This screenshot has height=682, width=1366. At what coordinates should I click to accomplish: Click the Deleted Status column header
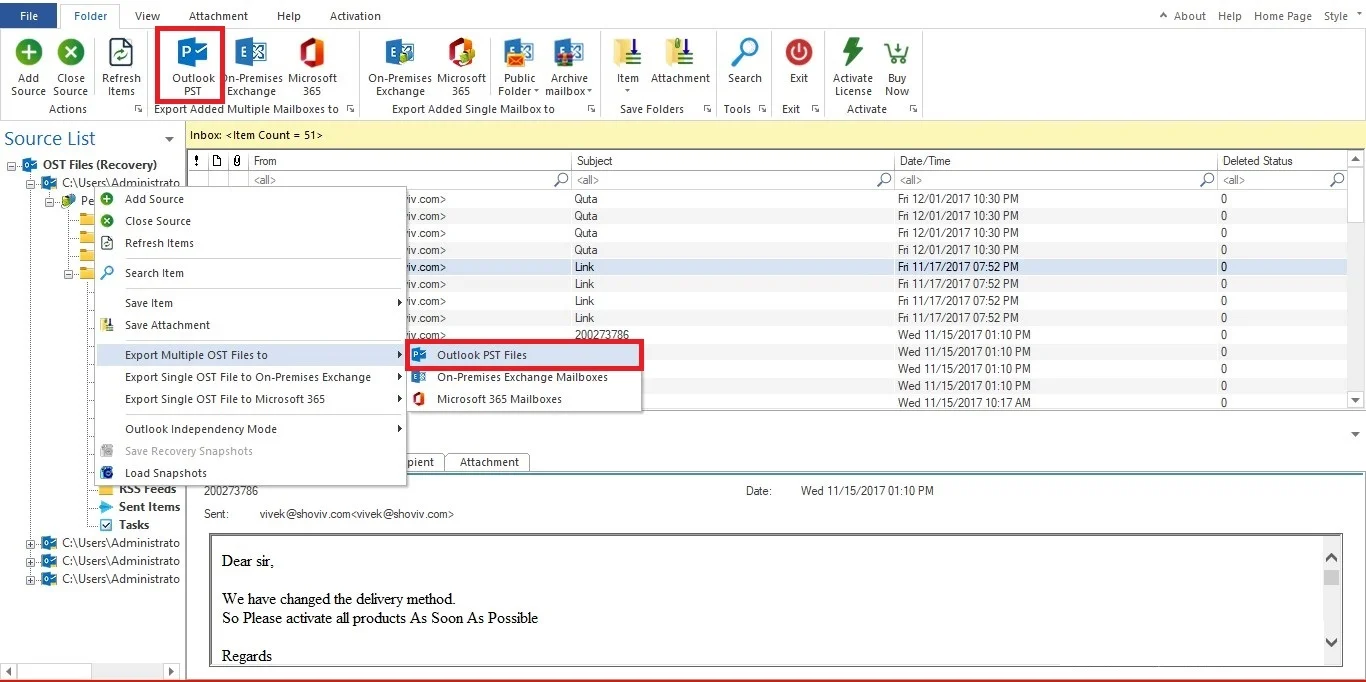coord(1283,161)
